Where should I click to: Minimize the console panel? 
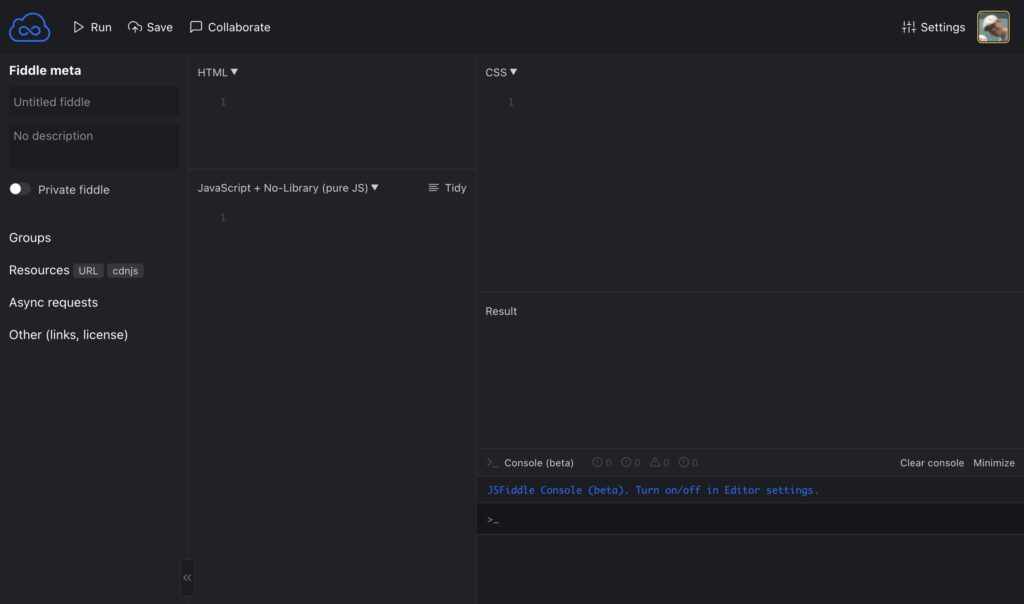[993, 463]
